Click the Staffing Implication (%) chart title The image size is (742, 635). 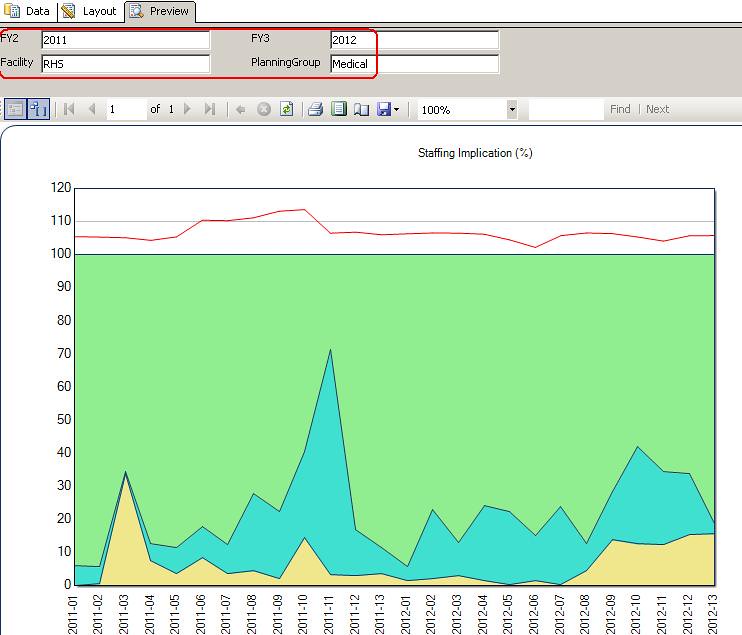coord(475,153)
